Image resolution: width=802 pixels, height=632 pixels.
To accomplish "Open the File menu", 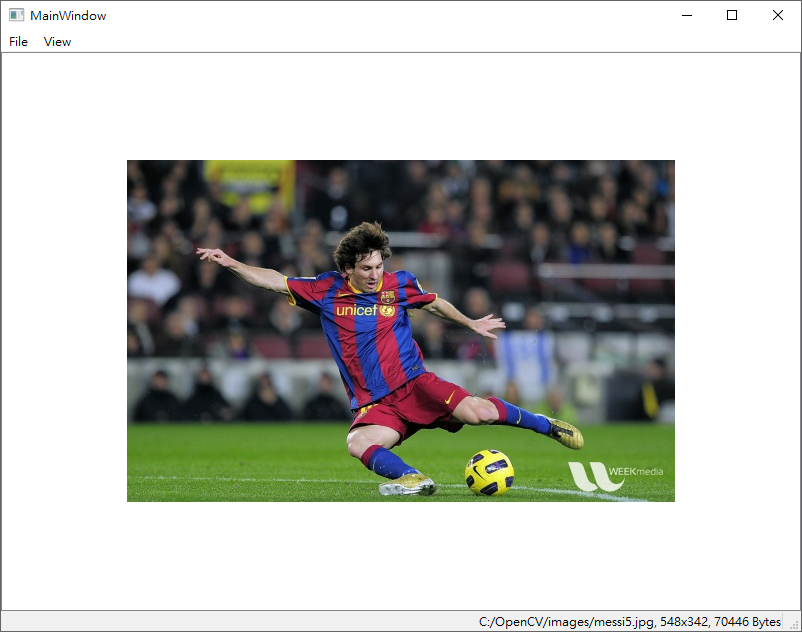I will tap(18, 42).
